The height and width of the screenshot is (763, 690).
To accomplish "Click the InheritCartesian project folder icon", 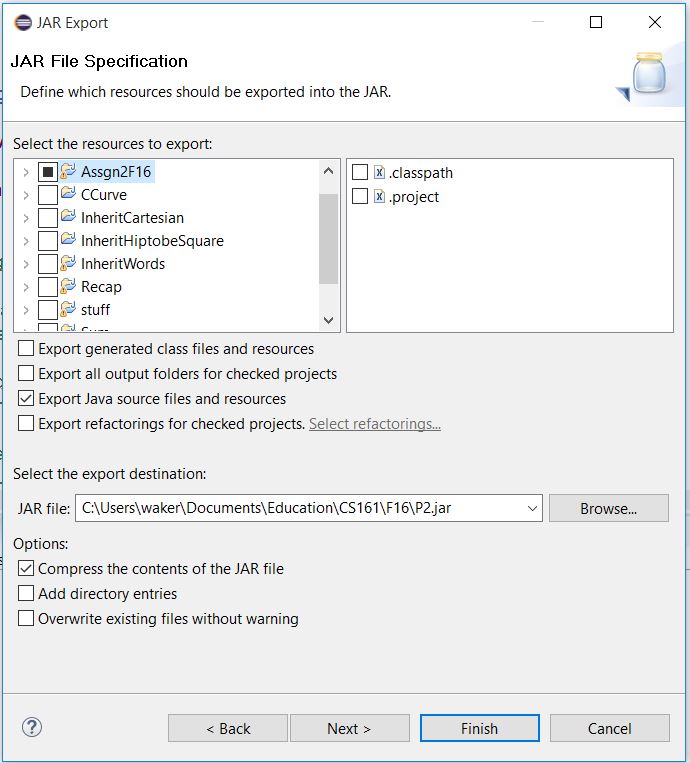I will click(x=68, y=217).
